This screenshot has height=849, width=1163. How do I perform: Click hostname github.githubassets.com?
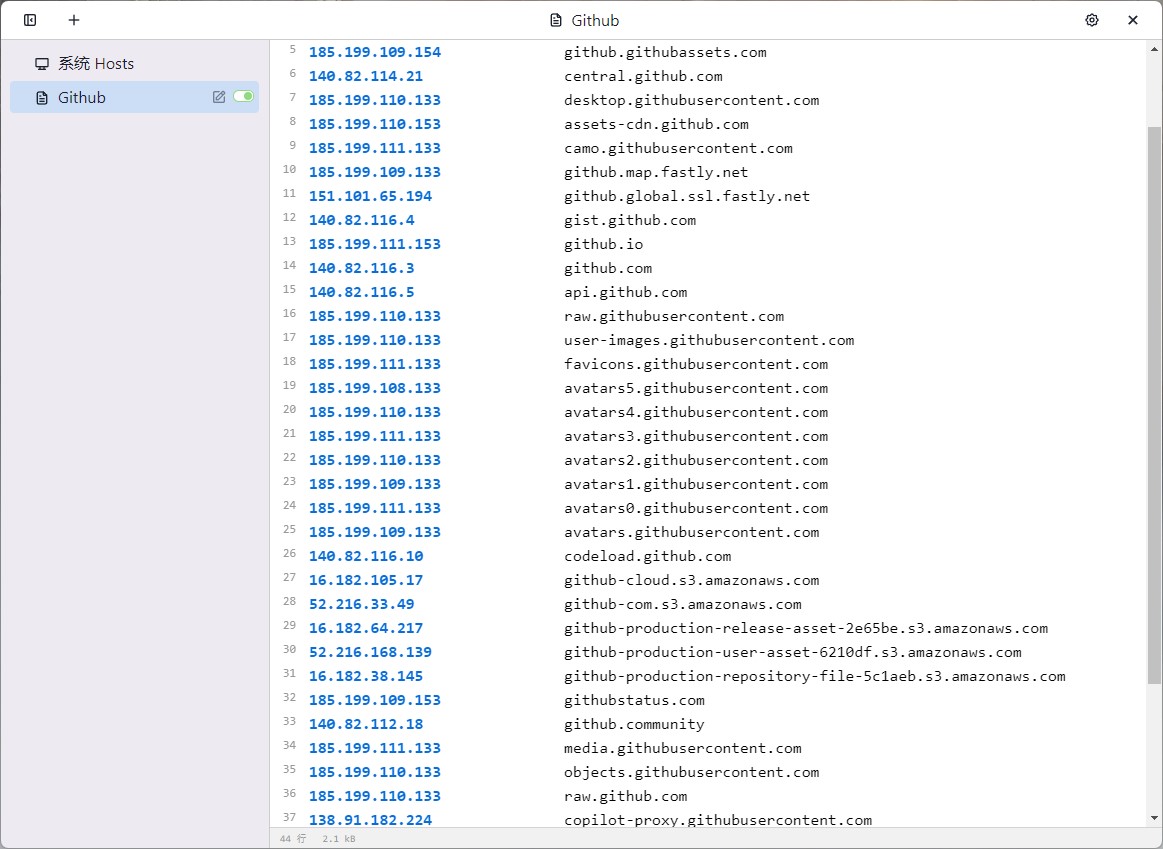(665, 53)
